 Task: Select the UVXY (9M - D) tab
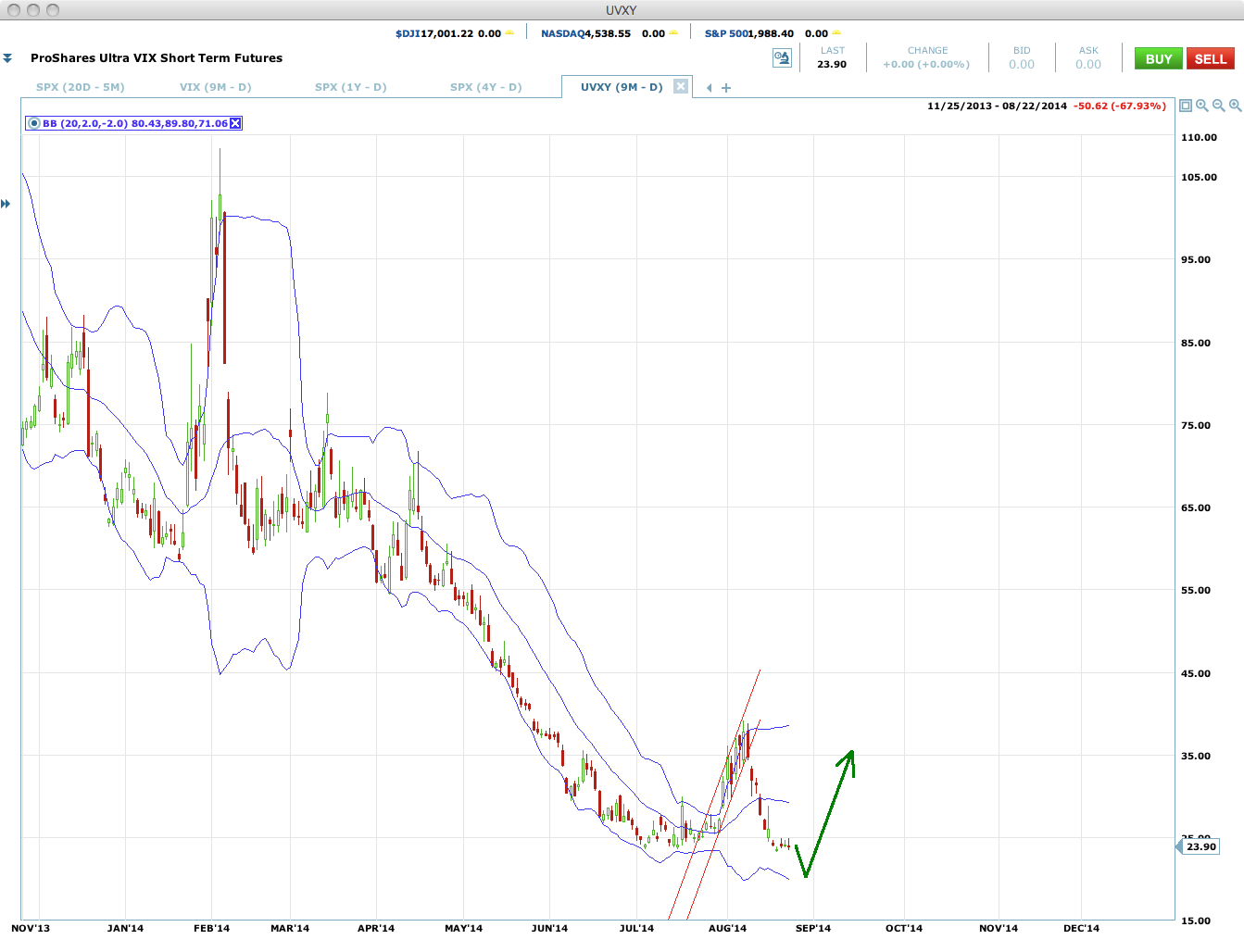coord(622,87)
